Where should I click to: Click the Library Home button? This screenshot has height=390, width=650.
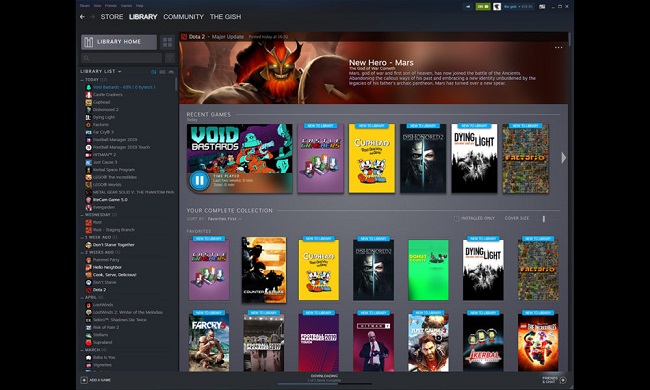pyautogui.click(x=119, y=42)
